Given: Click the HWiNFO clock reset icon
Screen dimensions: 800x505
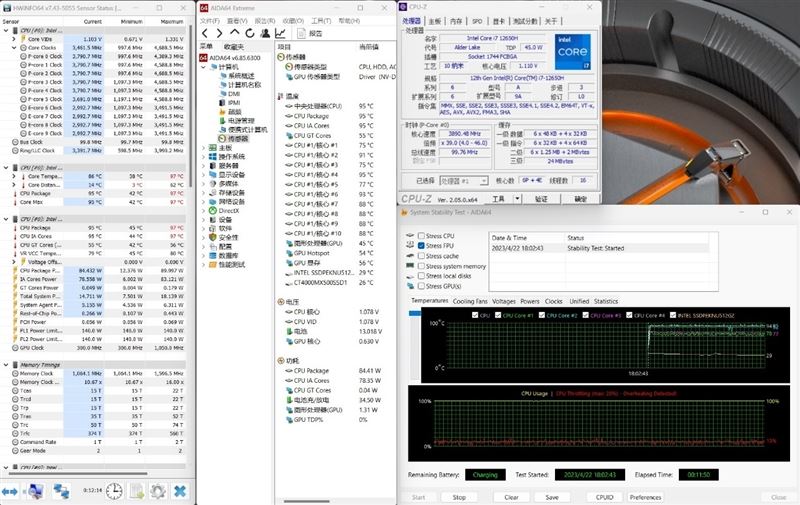Looking at the screenshot, I should pos(114,491).
